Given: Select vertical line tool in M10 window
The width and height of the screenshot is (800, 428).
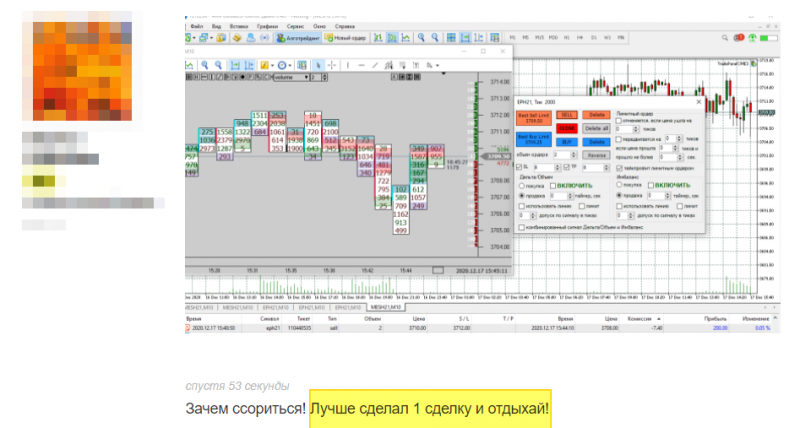Looking at the screenshot, I should [347, 65].
